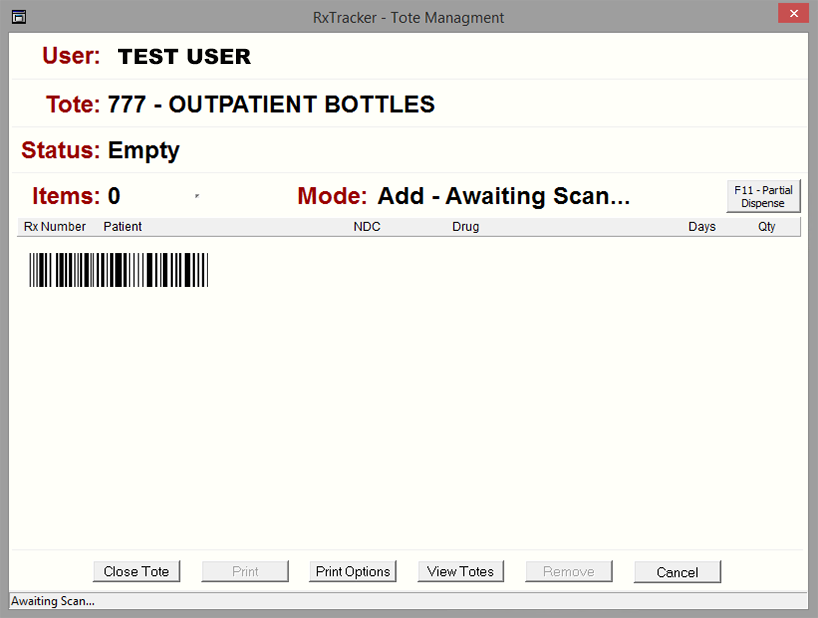Click the barcode image in the list
This screenshot has height=618, width=818.
(119, 270)
